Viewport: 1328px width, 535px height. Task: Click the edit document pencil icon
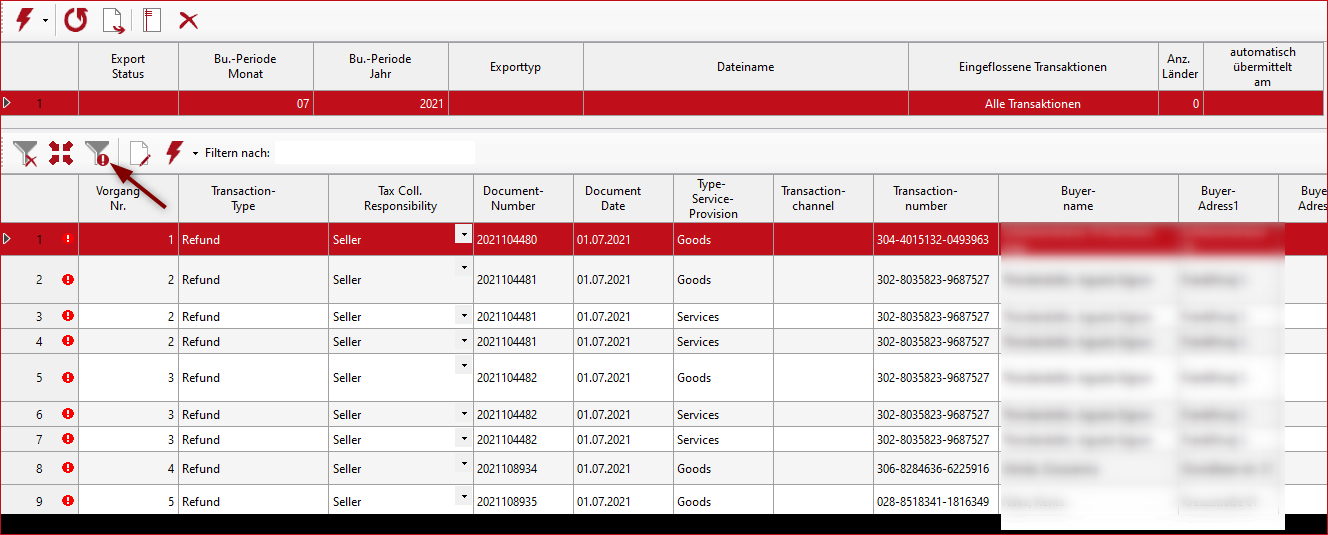[x=139, y=153]
